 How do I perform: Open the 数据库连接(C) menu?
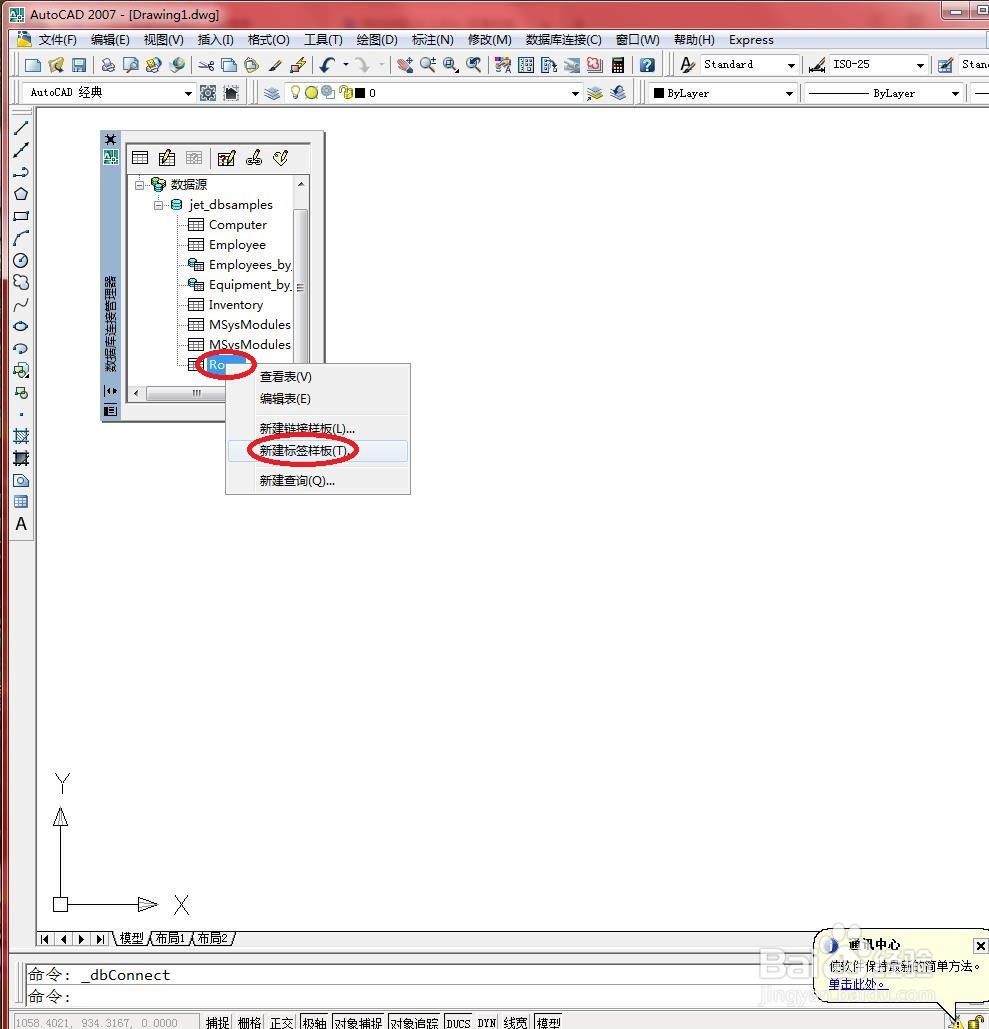click(x=563, y=39)
